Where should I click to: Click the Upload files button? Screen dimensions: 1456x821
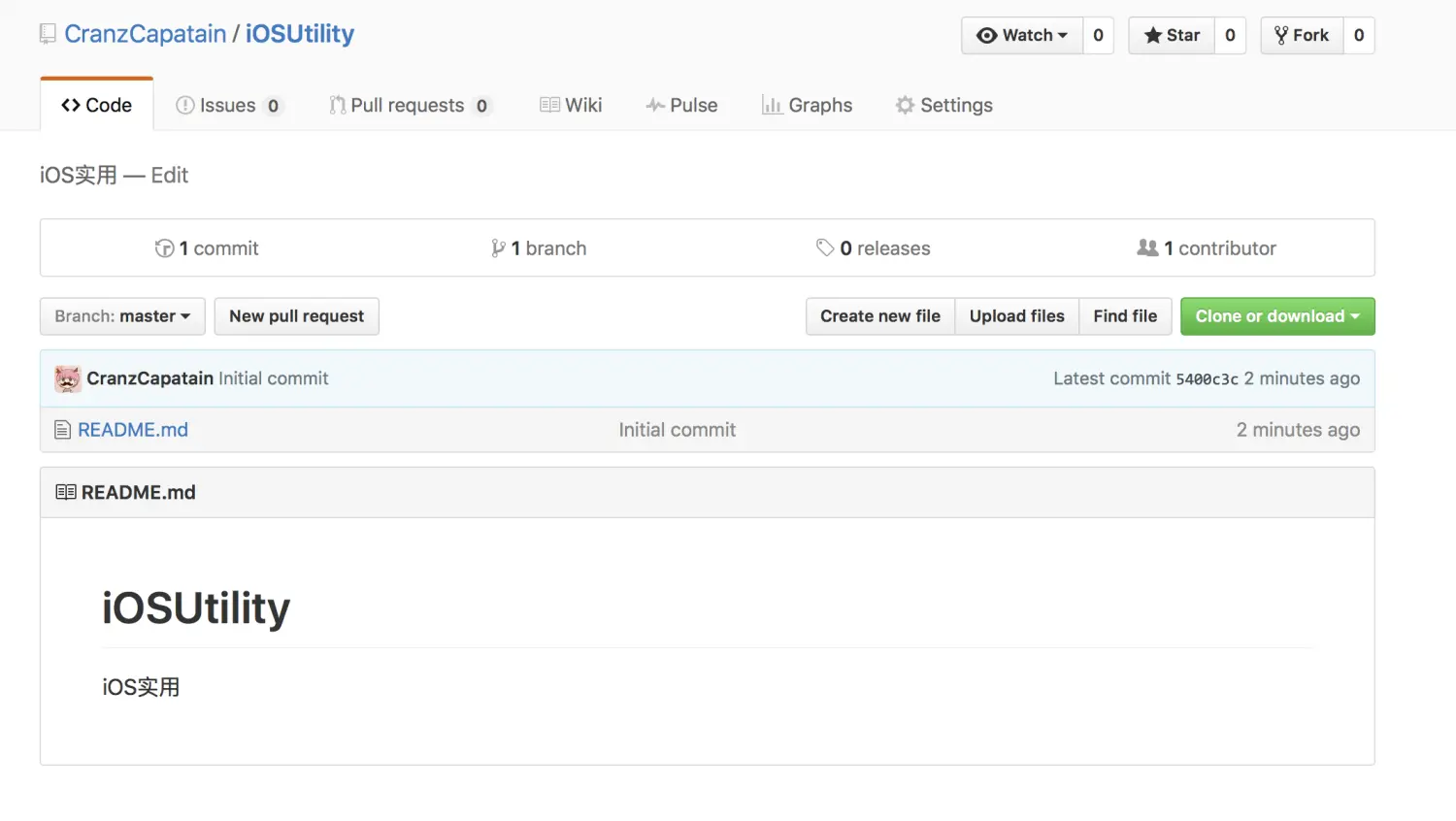point(1017,316)
